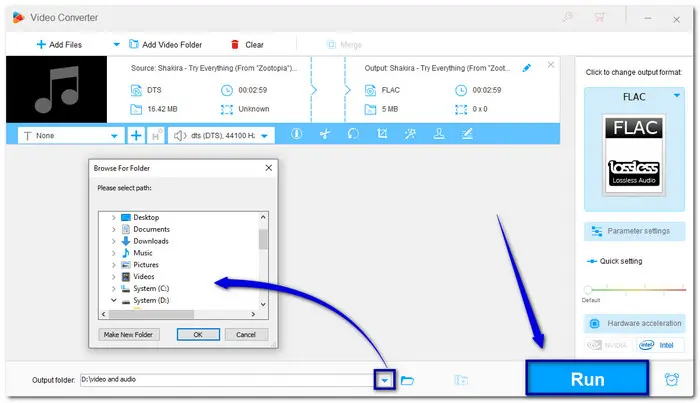
Task: Click the quick setting quality slider handle
Action: 588,290
